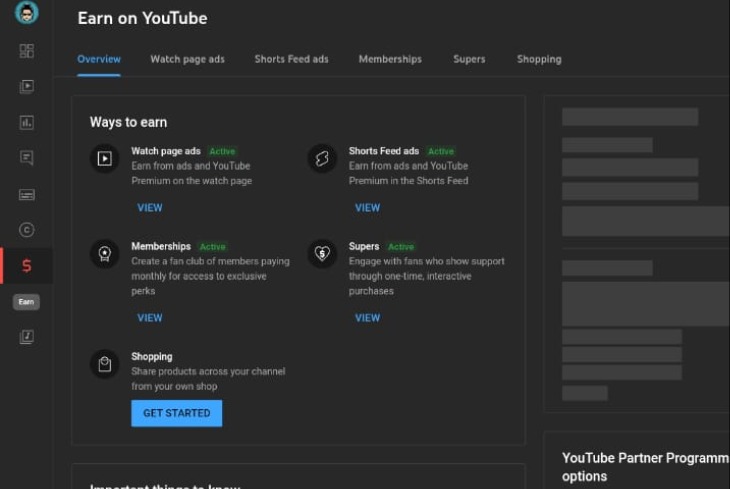Click the Active badge beside Supers

tap(401, 247)
